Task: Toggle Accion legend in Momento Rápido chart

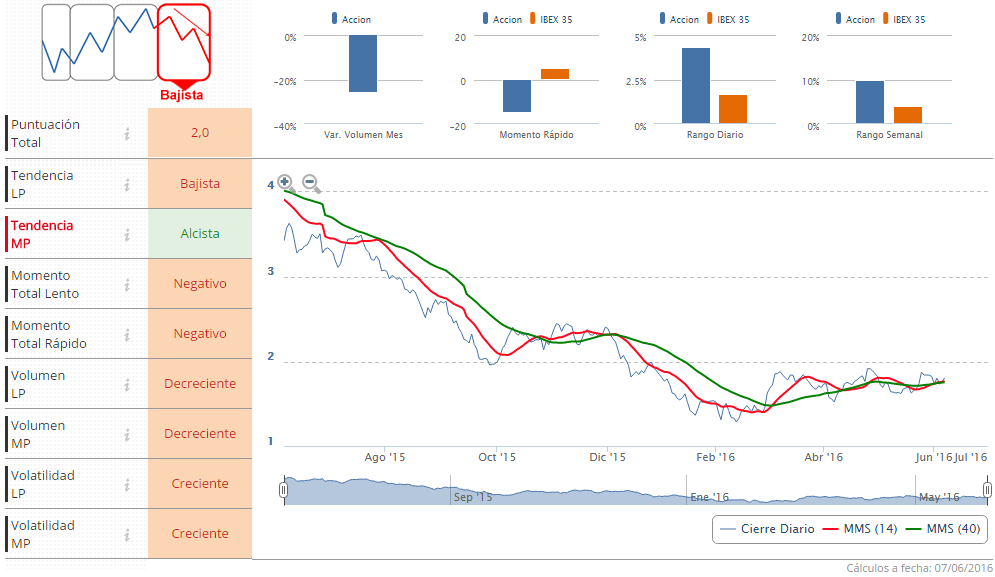Action: coord(503,19)
